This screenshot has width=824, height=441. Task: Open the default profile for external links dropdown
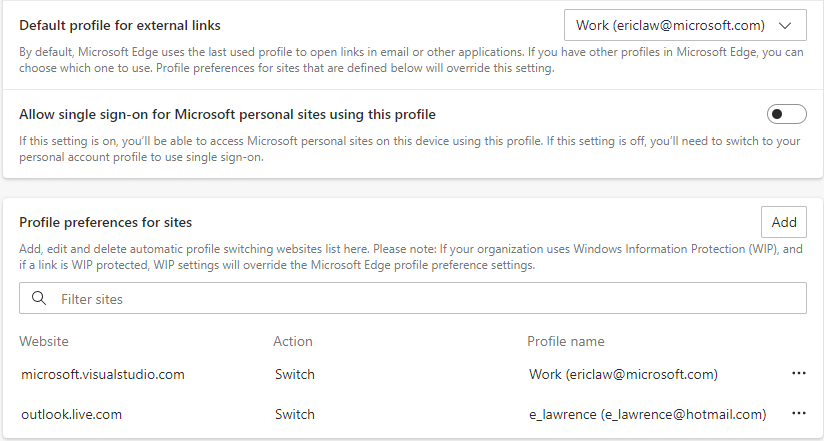(685, 25)
